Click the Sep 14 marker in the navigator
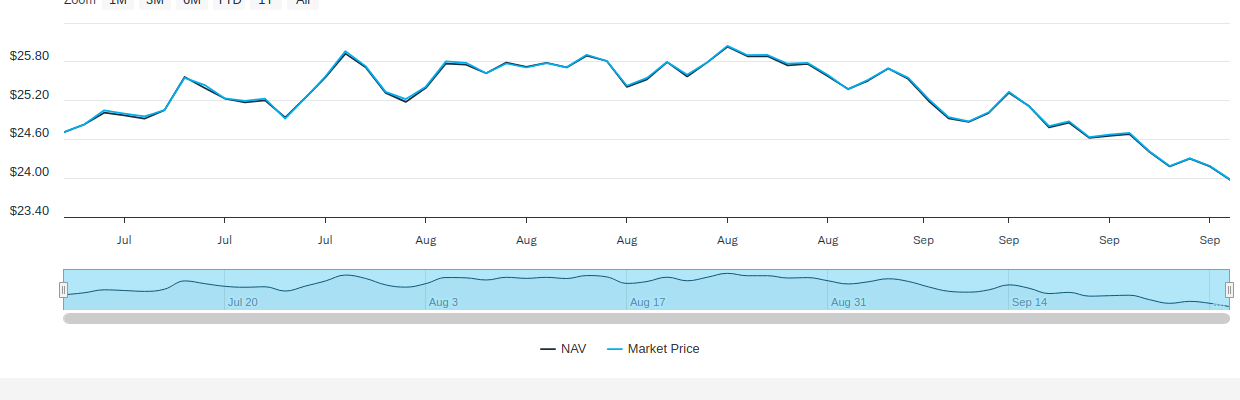This screenshot has width=1240, height=400. point(1030,301)
